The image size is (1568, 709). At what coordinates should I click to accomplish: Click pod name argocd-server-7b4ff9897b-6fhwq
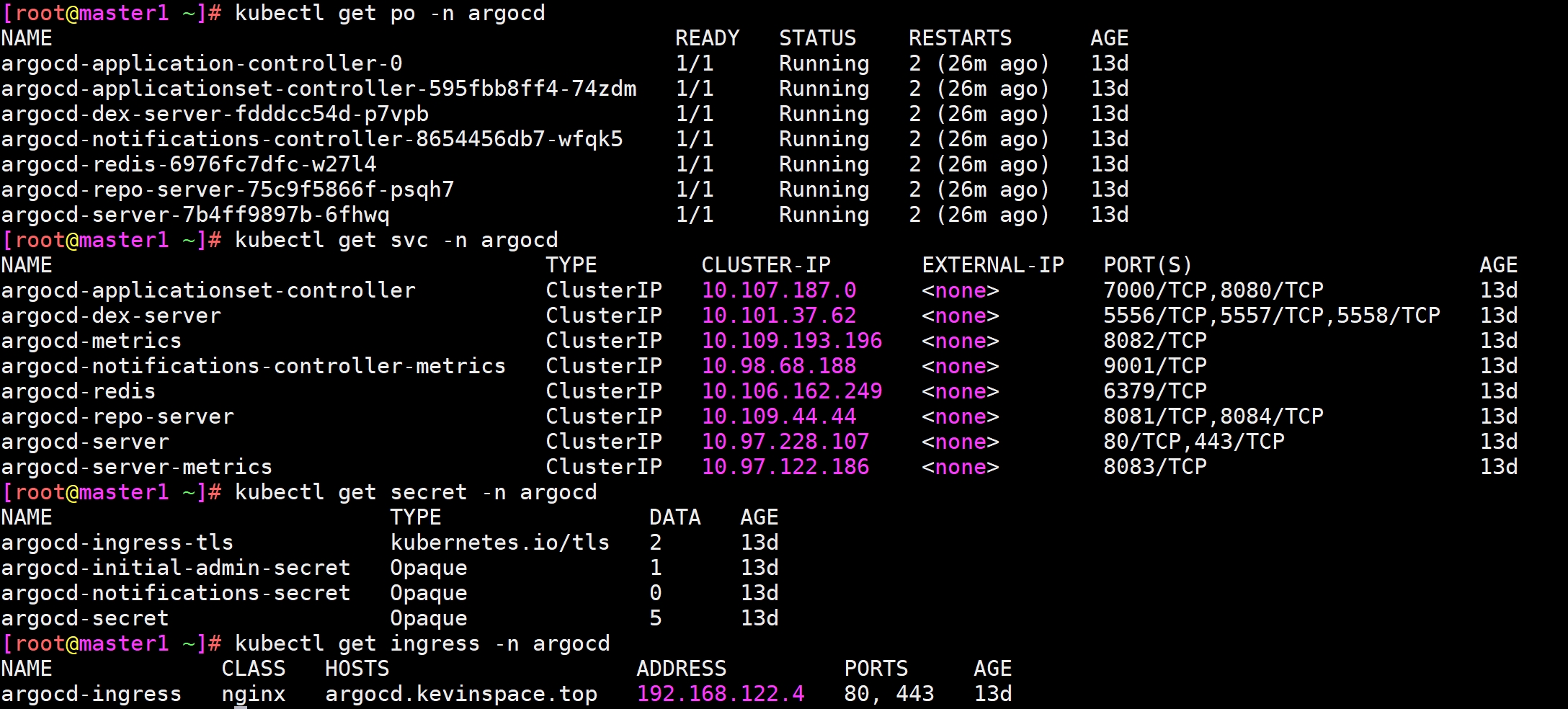(x=195, y=215)
